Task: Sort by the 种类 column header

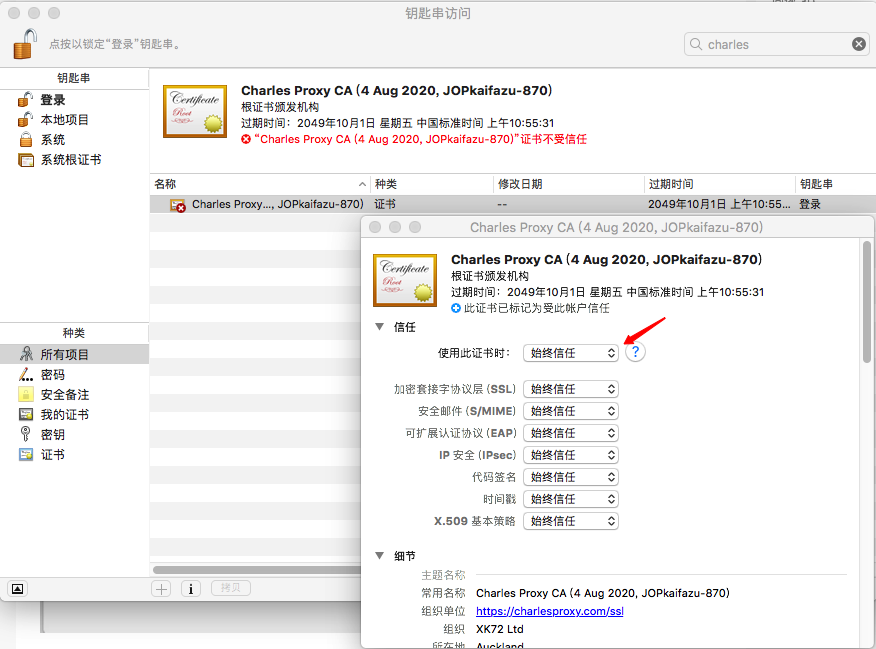Action: point(432,184)
